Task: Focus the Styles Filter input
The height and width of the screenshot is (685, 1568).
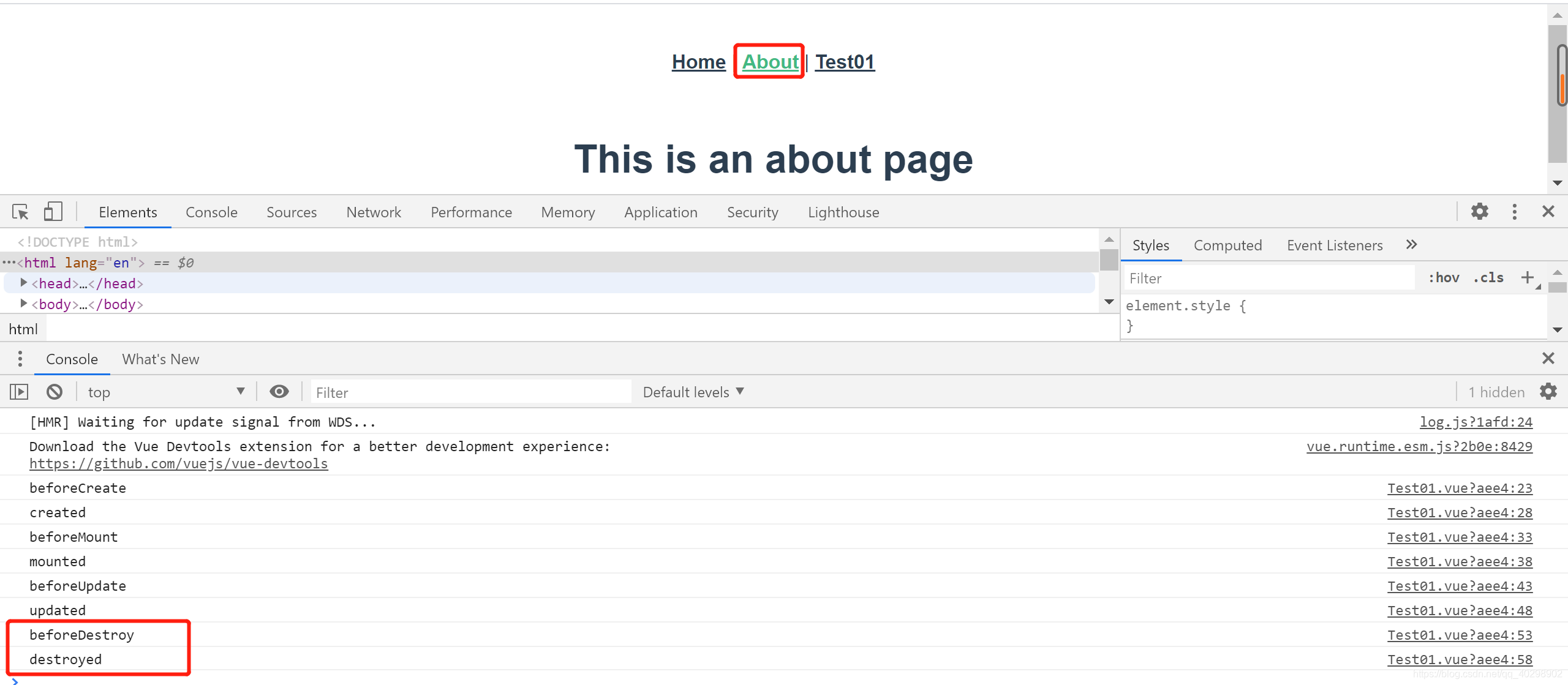Action: click(x=1269, y=278)
